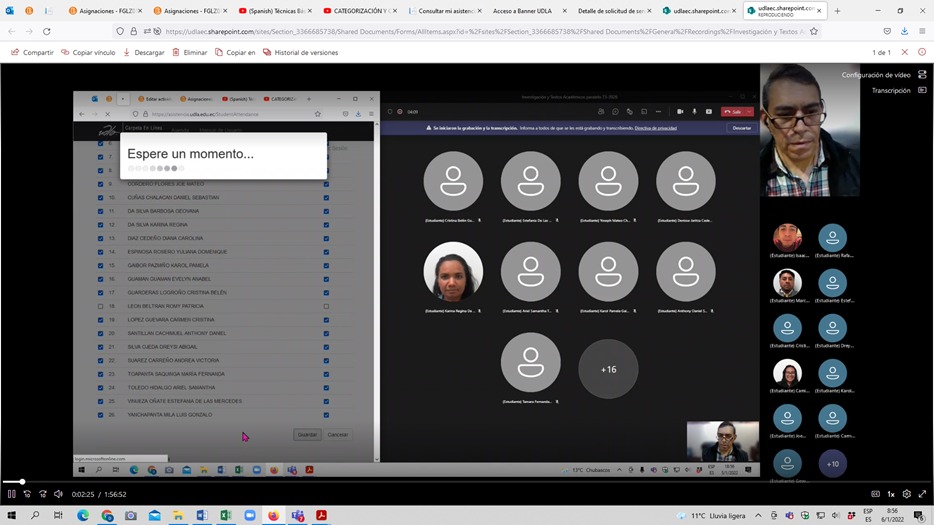Mute the video volume speaker icon
The width and height of the screenshot is (934, 525).
tap(59, 494)
